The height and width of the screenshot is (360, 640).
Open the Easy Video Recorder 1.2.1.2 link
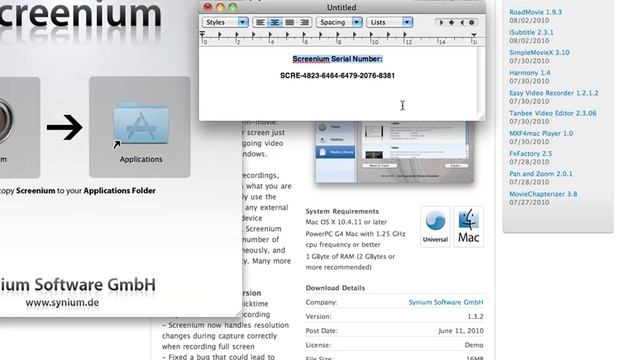coord(554,93)
